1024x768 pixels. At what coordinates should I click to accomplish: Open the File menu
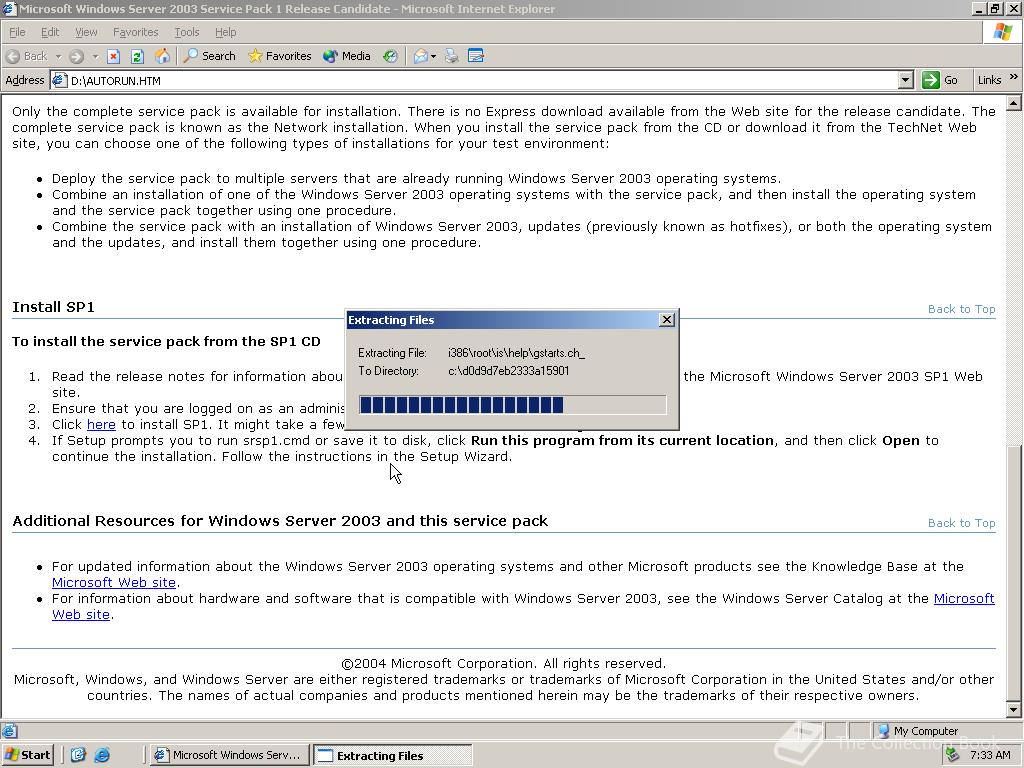[17, 32]
